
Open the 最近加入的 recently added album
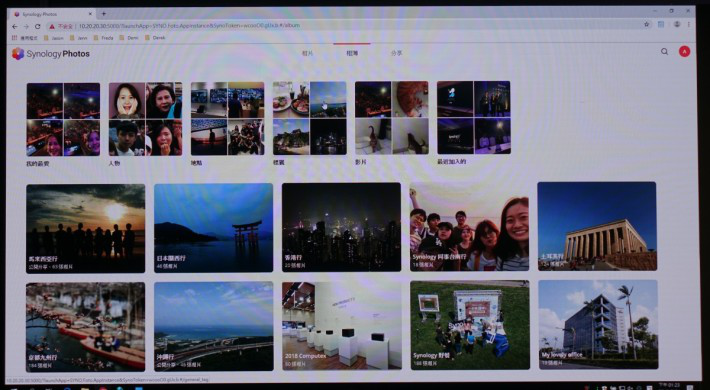point(474,118)
